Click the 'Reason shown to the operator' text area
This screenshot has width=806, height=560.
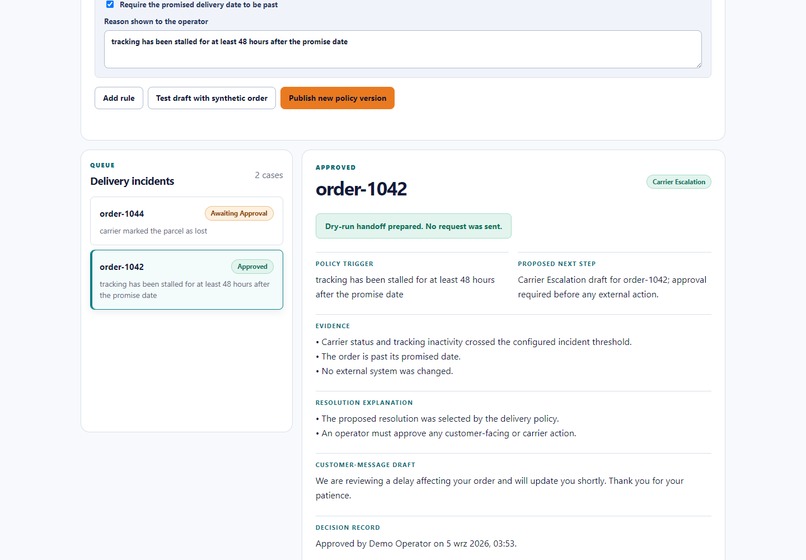pyautogui.click(x=402, y=49)
